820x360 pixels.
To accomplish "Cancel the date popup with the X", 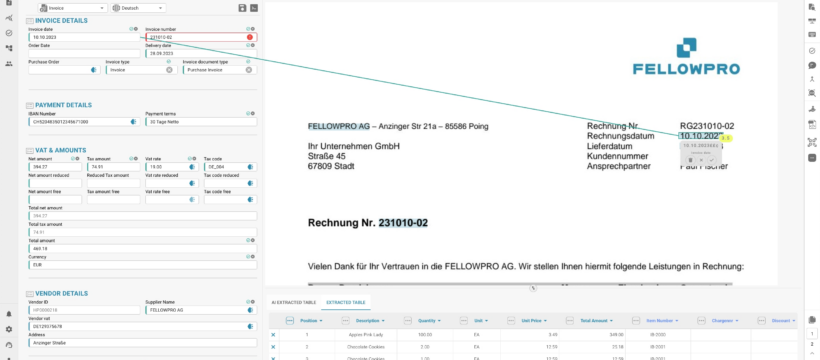I will click(701, 160).
